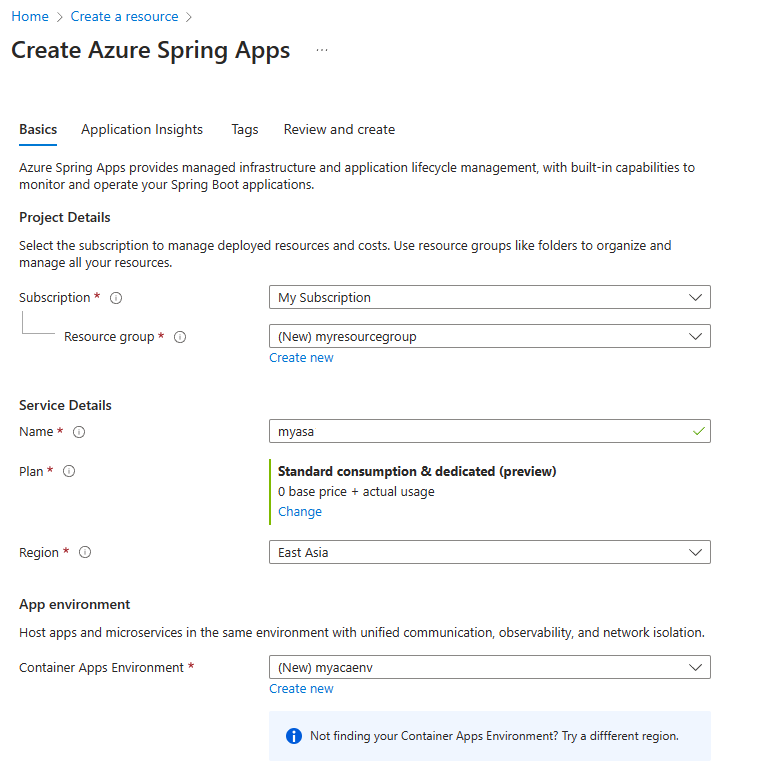Open the Tags tab
The image size is (759, 782).
click(244, 129)
